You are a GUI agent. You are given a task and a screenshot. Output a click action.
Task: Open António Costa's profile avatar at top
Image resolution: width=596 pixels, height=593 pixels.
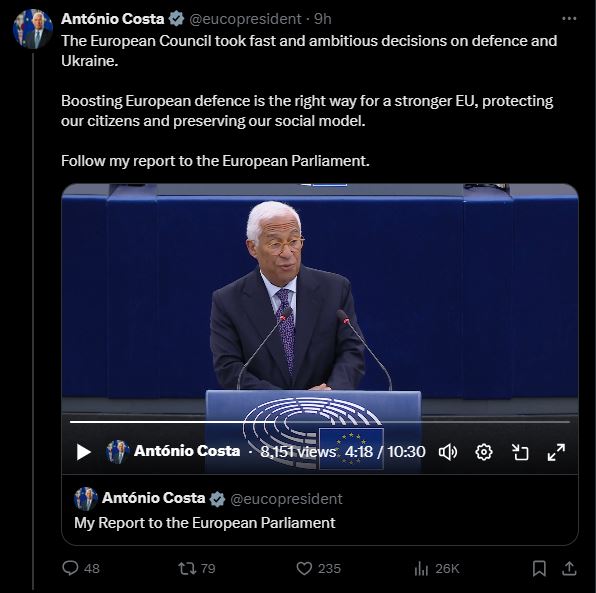33,29
